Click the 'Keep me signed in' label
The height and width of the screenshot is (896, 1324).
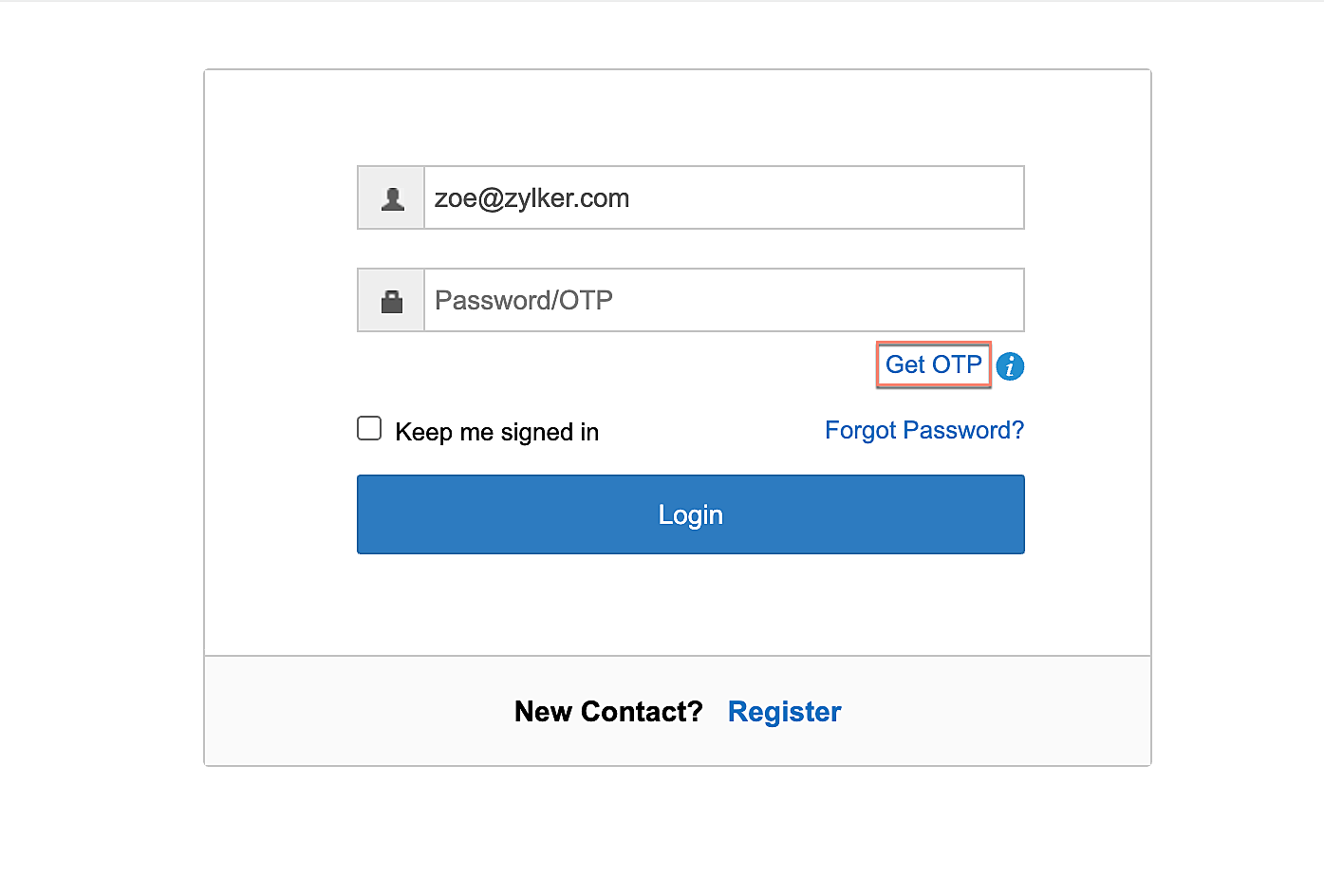tap(496, 432)
